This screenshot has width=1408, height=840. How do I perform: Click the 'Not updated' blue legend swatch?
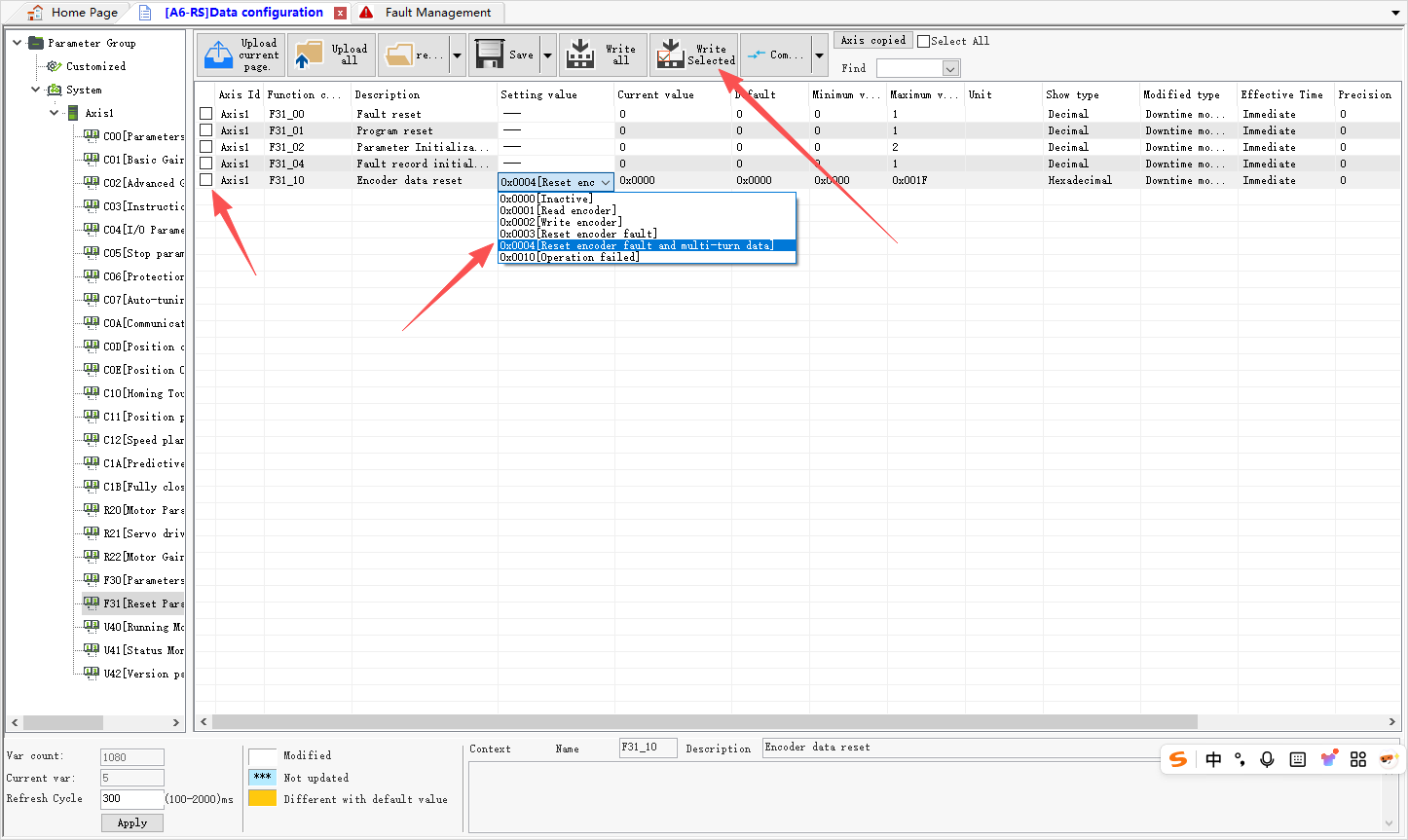[x=262, y=777]
